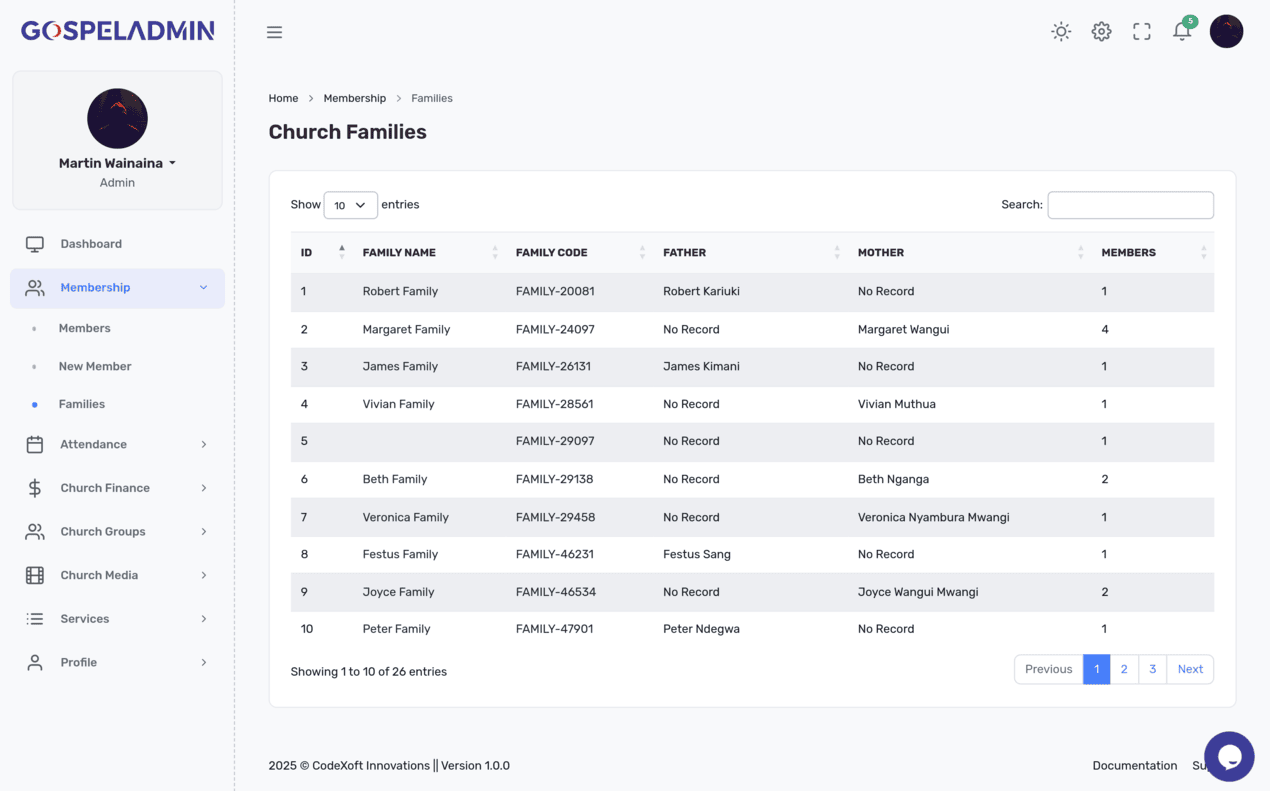Open the Show entries dropdown
Viewport: 1270px width, 791px height.
[350, 205]
